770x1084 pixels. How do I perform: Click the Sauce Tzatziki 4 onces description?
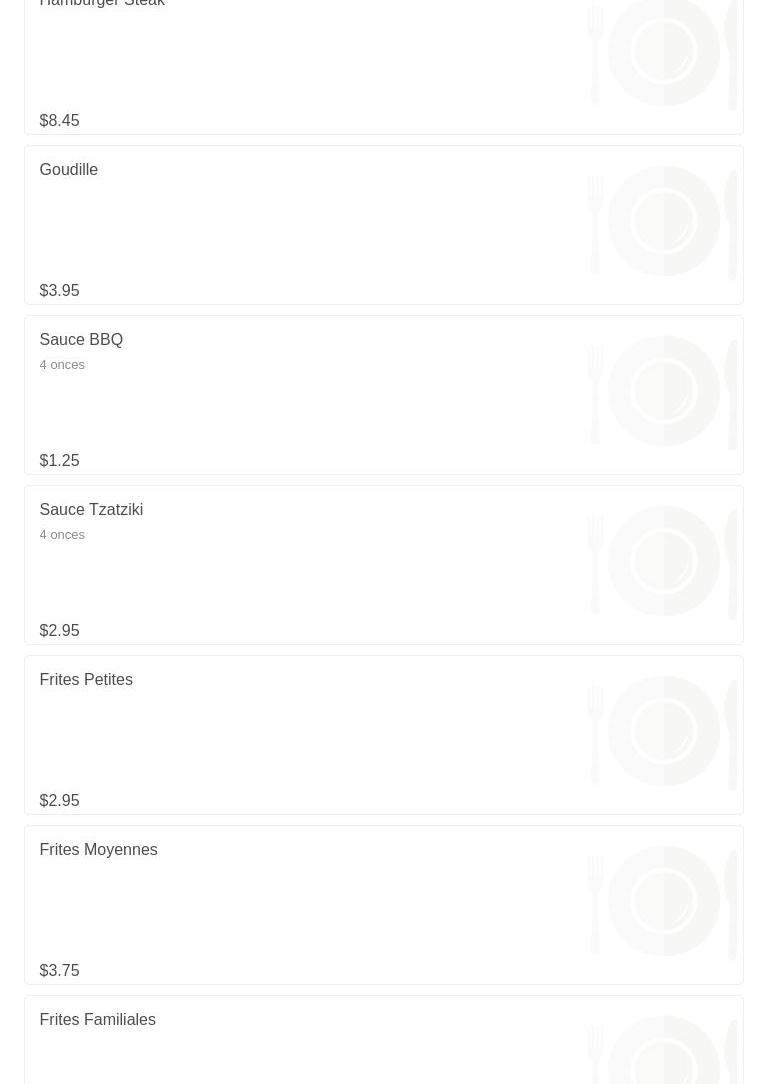tap(62, 535)
